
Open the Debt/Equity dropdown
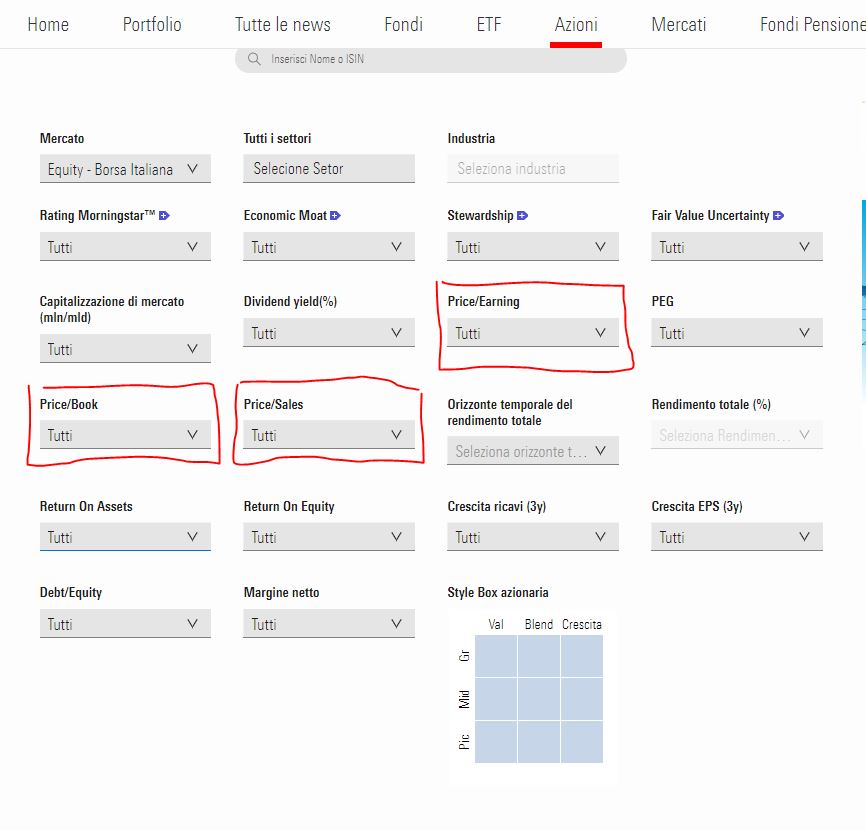125,624
